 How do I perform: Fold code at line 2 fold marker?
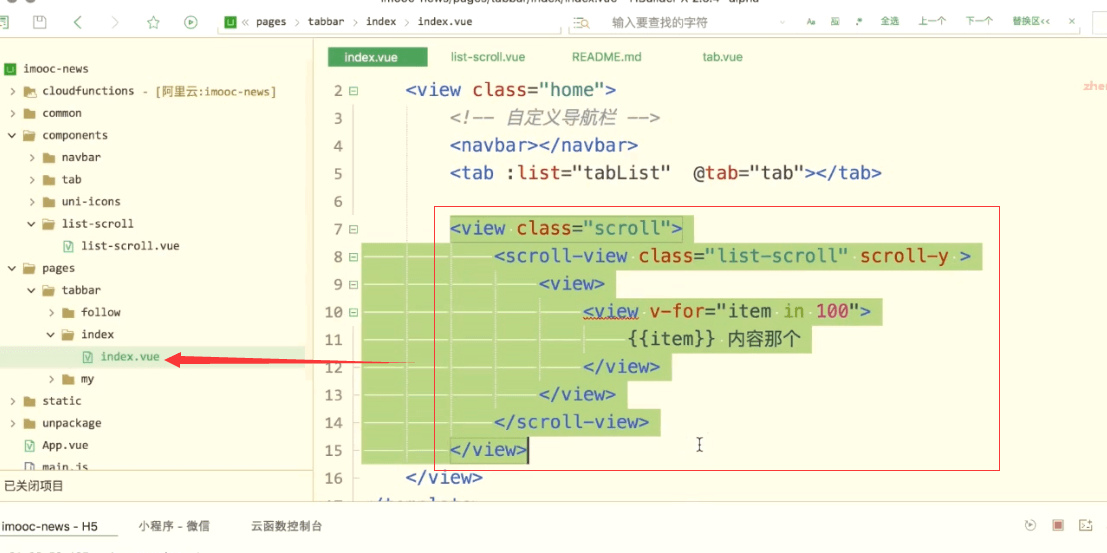[354, 91]
